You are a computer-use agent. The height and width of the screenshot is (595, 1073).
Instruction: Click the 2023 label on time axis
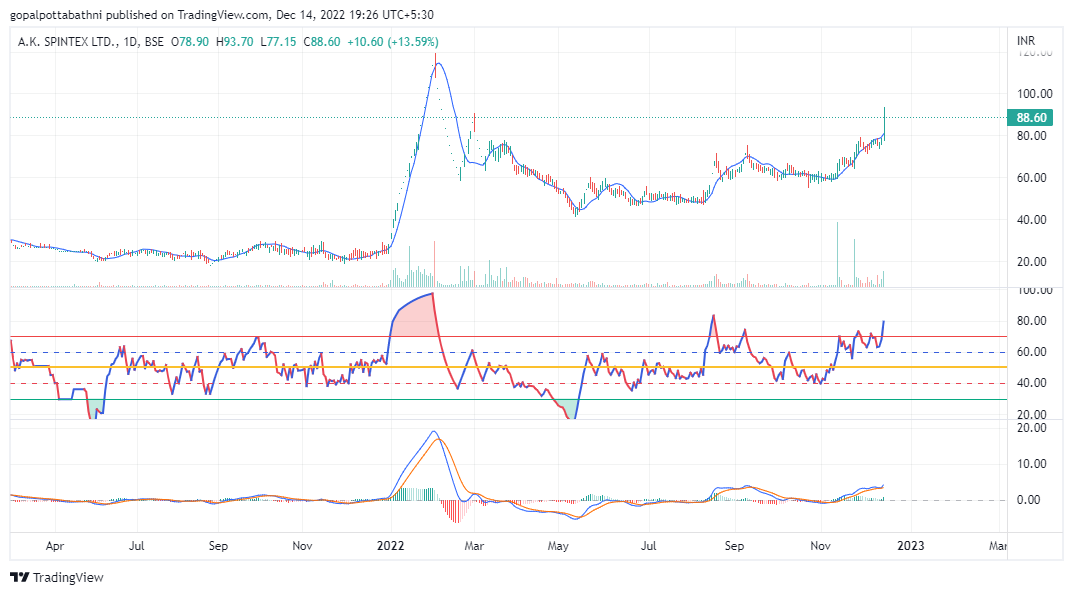pos(910,546)
